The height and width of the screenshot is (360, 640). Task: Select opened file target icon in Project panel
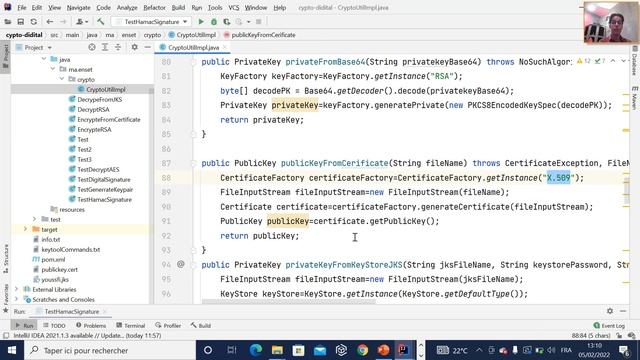click(92, 47)
